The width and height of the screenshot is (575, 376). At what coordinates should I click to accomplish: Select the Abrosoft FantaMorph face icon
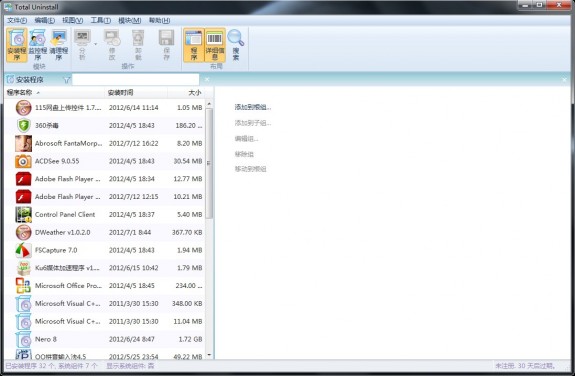pos(23,143)
